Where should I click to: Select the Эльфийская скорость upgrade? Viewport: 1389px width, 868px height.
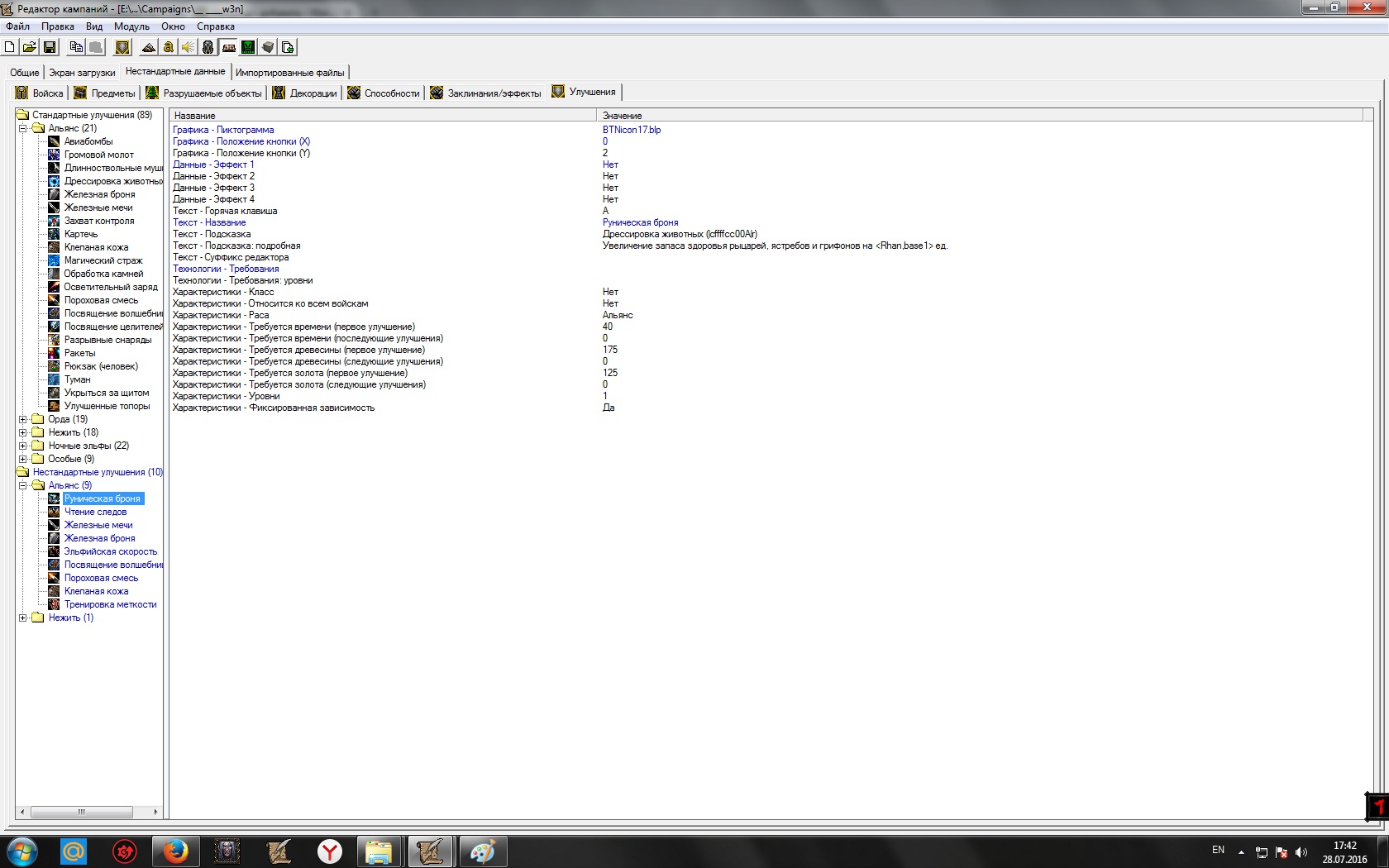[x=111, y=551]
